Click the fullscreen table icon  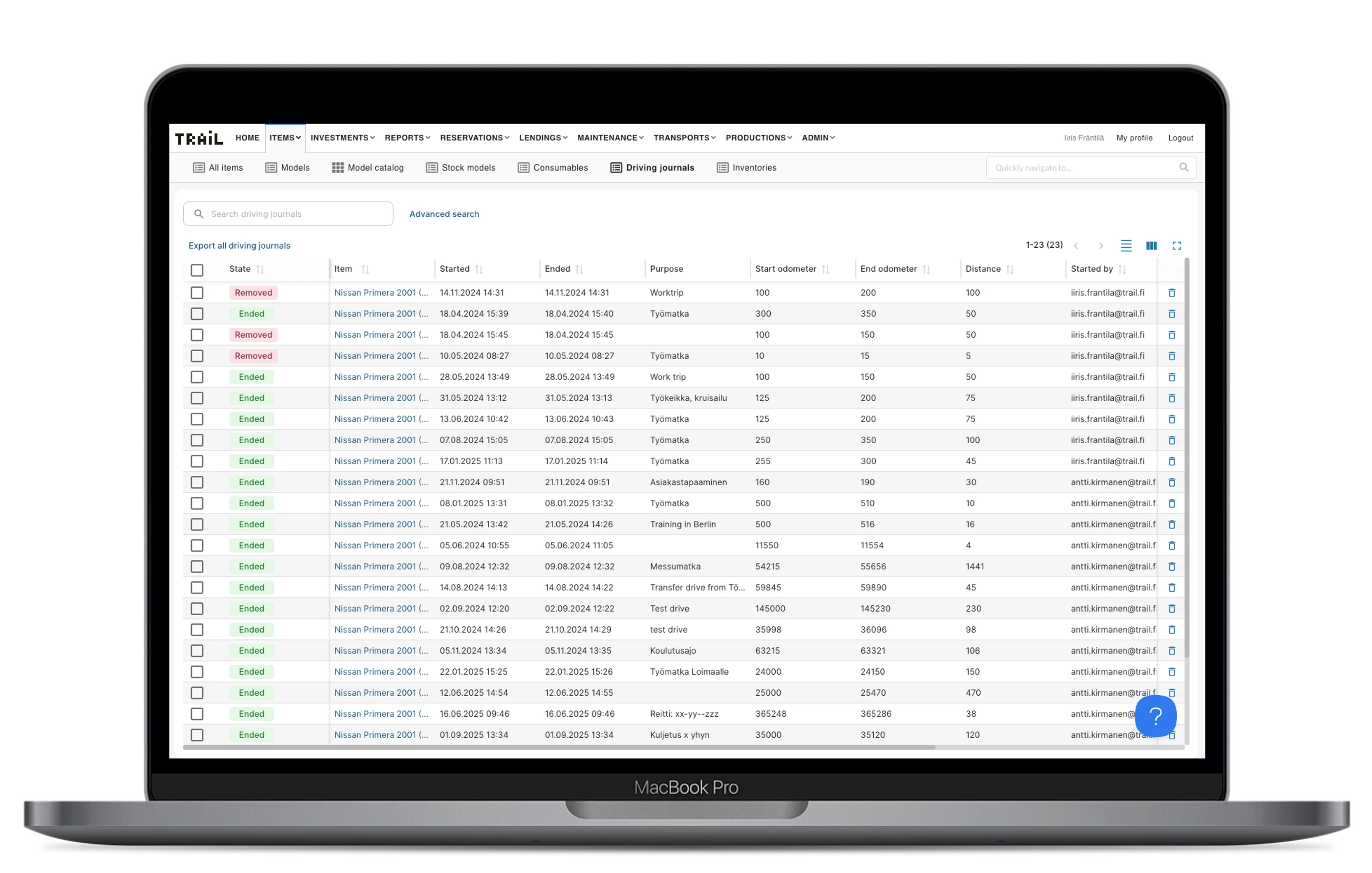tap(1177, 246)
